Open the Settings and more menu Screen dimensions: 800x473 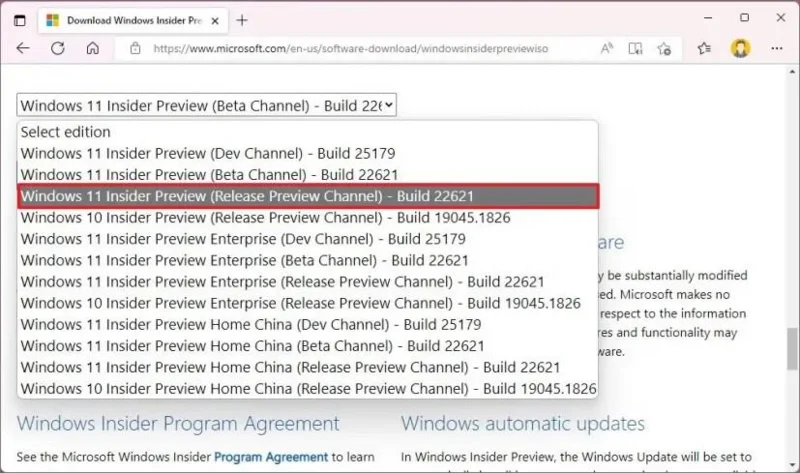click(x=777, y=48)
